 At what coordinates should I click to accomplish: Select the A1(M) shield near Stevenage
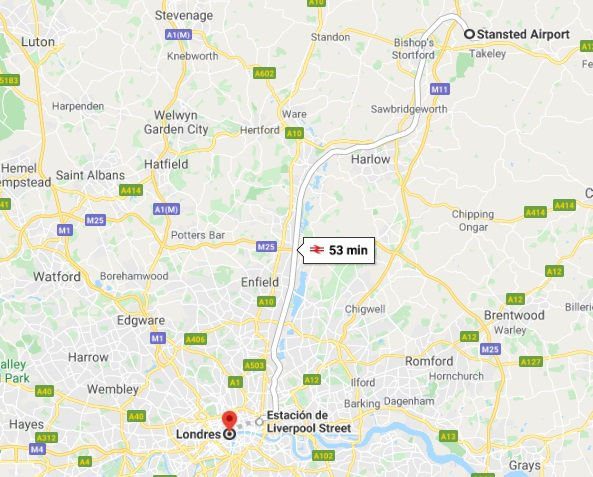click(x=179, y=35)
